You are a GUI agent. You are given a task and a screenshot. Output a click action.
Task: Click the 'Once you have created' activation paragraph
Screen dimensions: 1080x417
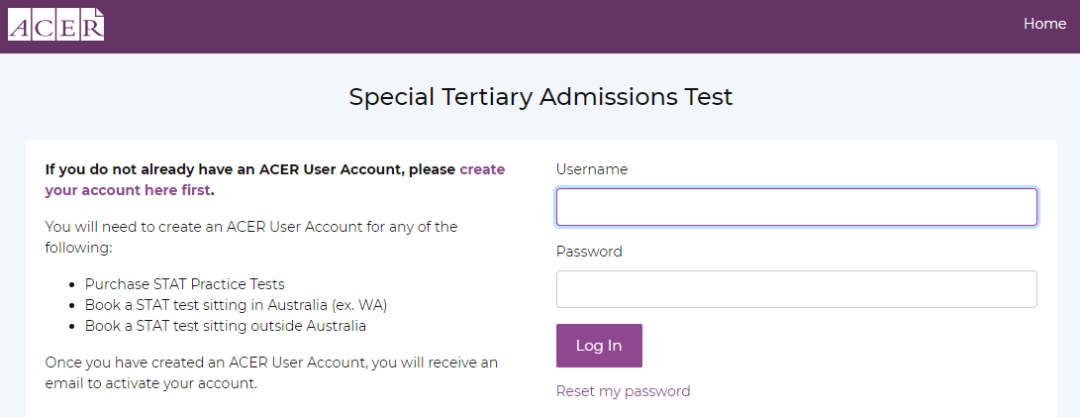(x=271, y=373)
